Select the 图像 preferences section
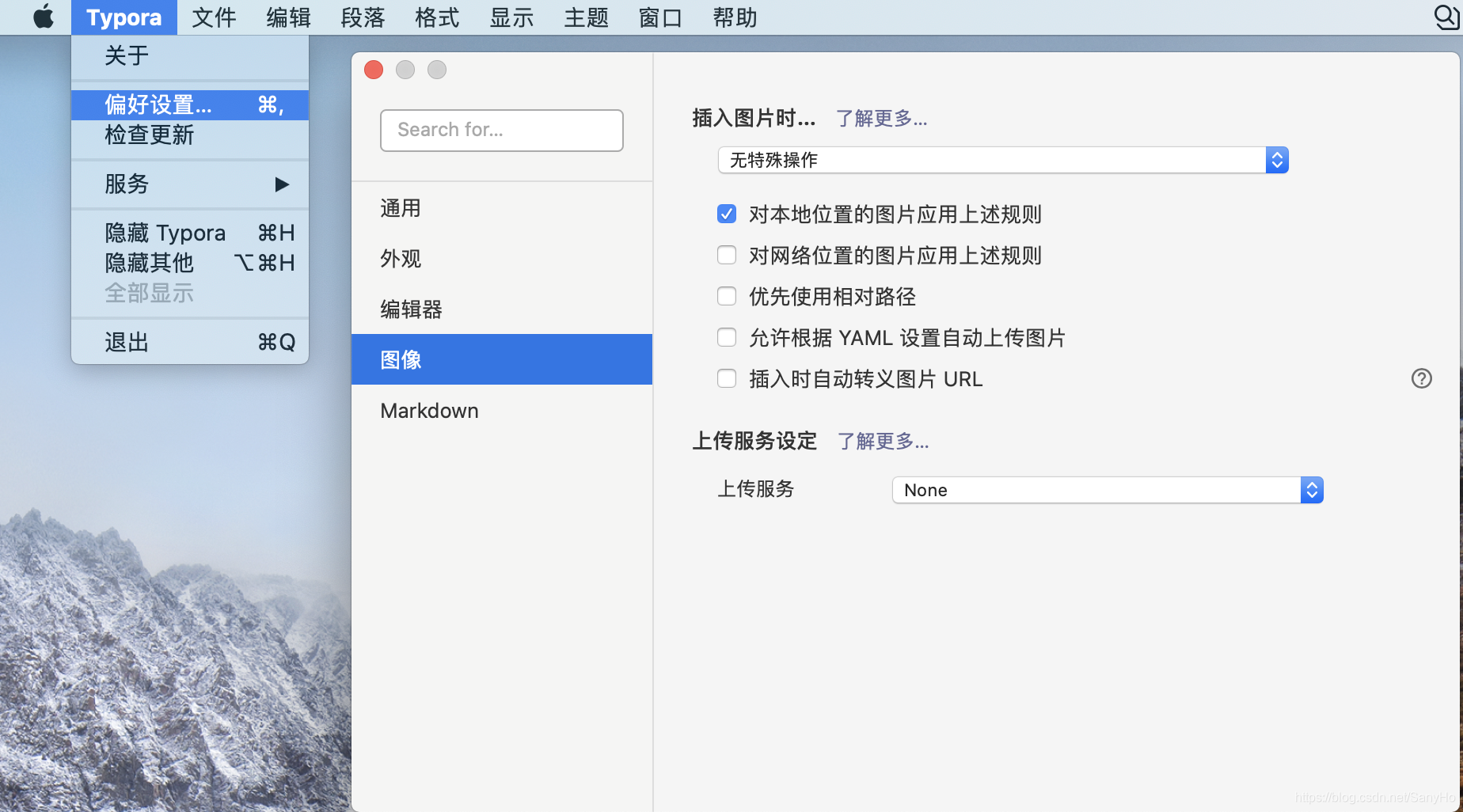 (502, 359)
